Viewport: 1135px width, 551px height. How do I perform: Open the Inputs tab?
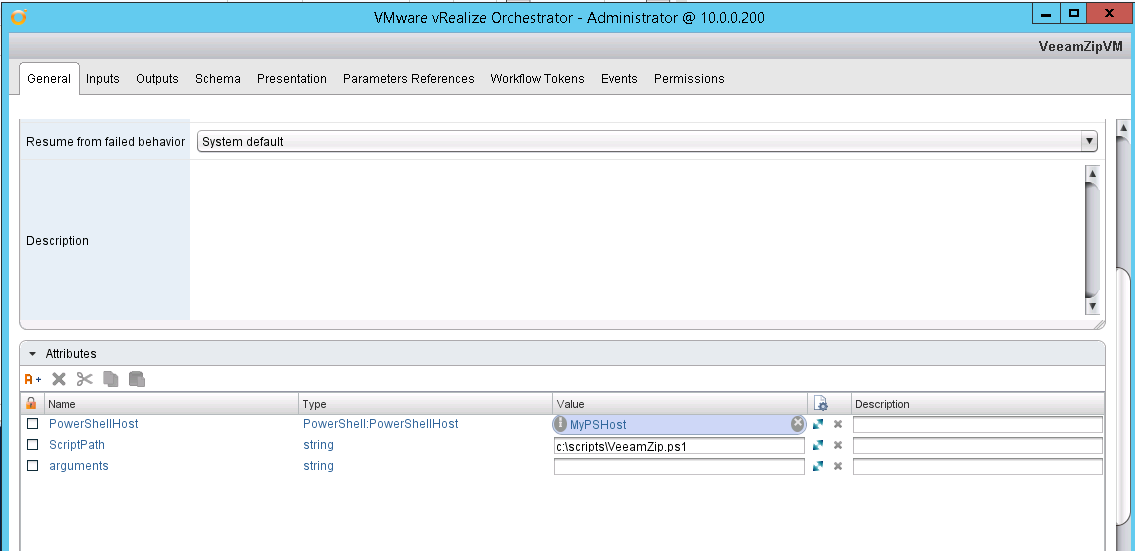point(103,79)
